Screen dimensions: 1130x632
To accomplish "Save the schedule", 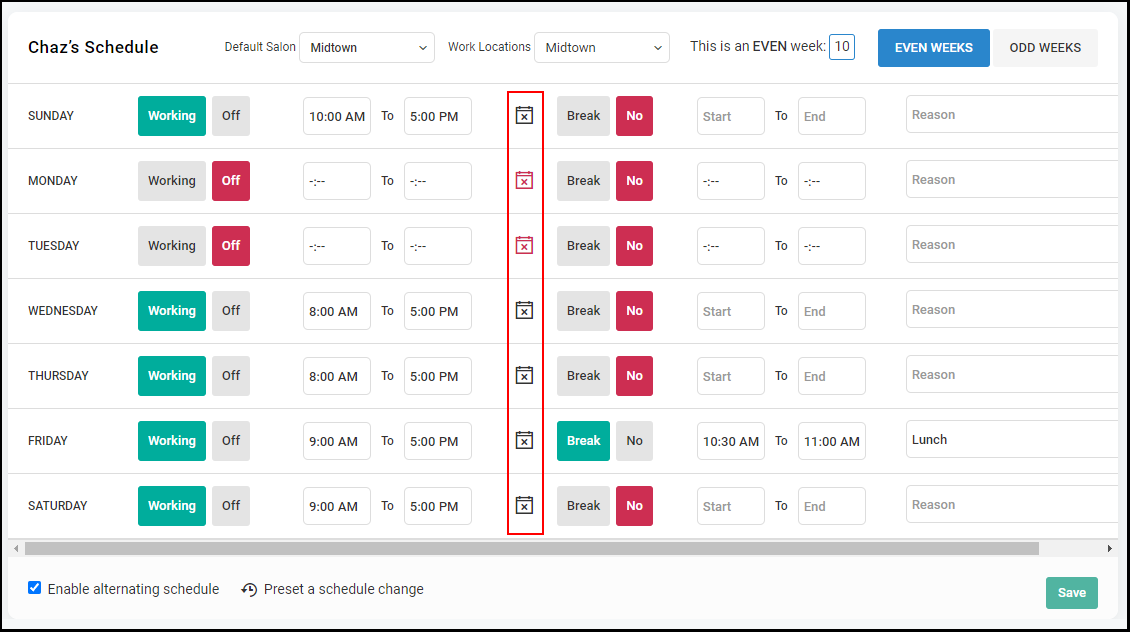I will tap(1072, 592).
